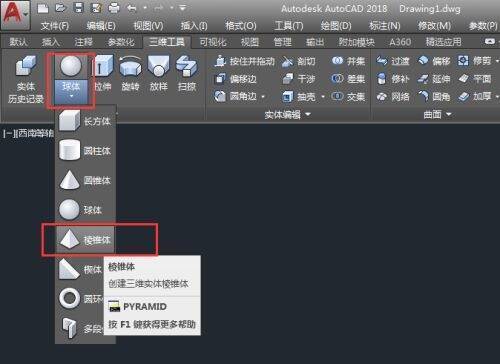This screenshot has height=364, width=500.
Task: Choose 圆柱体 cylinder from the primitives list
Action: pos(85,151)
